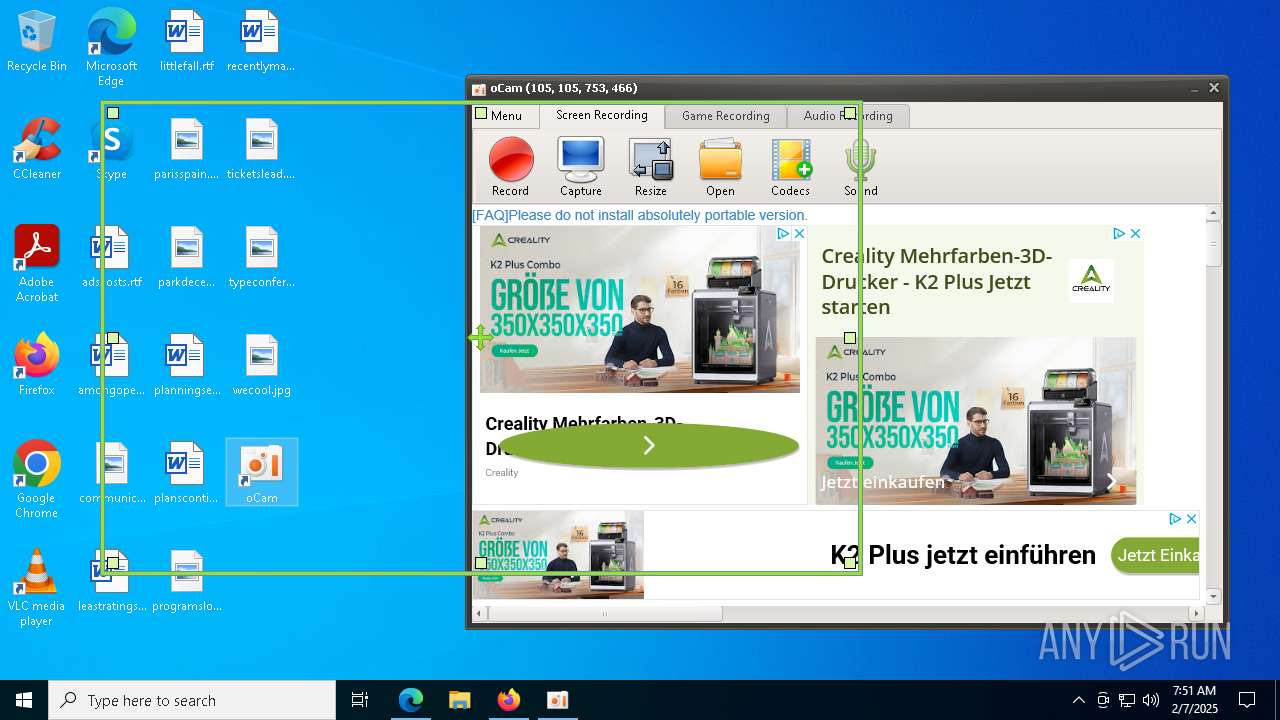
Task: Select the programslo... image file on desktop
Action: coord(186,581)
